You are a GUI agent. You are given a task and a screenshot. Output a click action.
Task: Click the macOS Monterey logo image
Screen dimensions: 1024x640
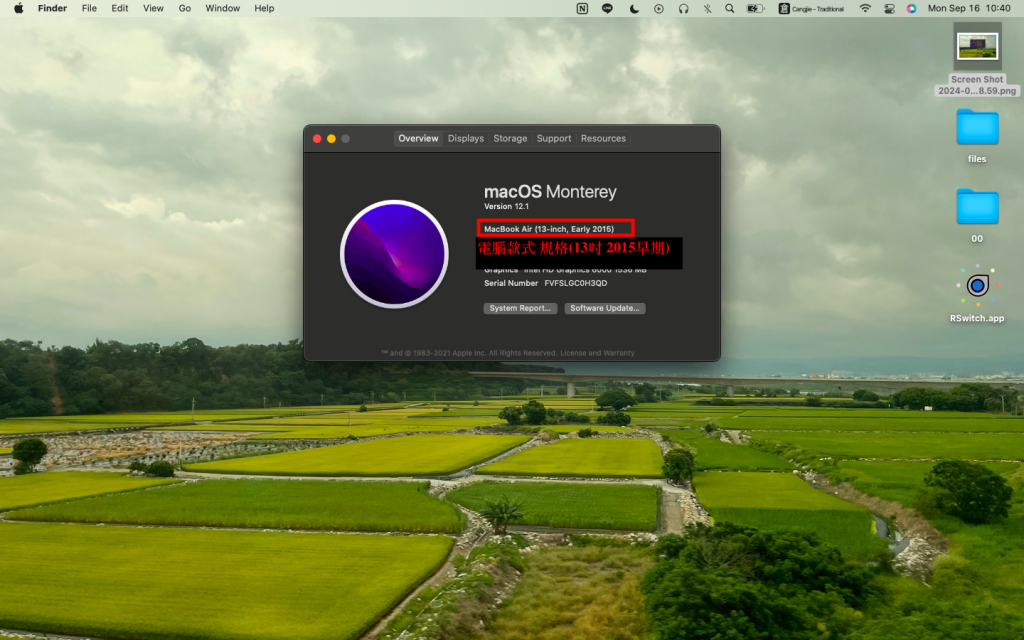pos(394,254)
